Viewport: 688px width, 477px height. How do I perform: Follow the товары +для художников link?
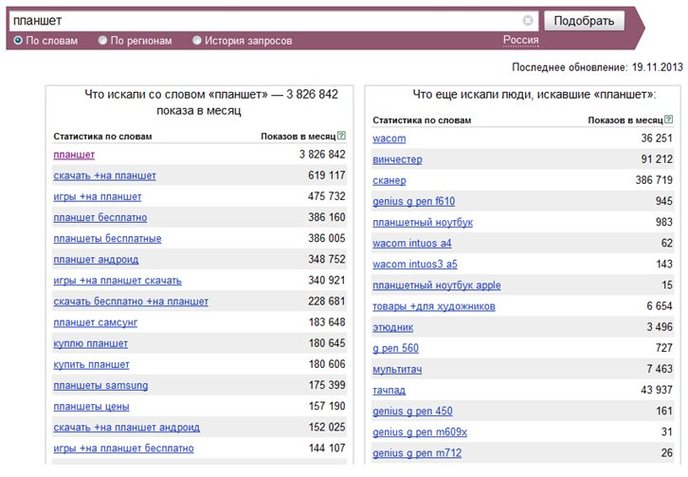pyautogui.click(x=434, y=306)
